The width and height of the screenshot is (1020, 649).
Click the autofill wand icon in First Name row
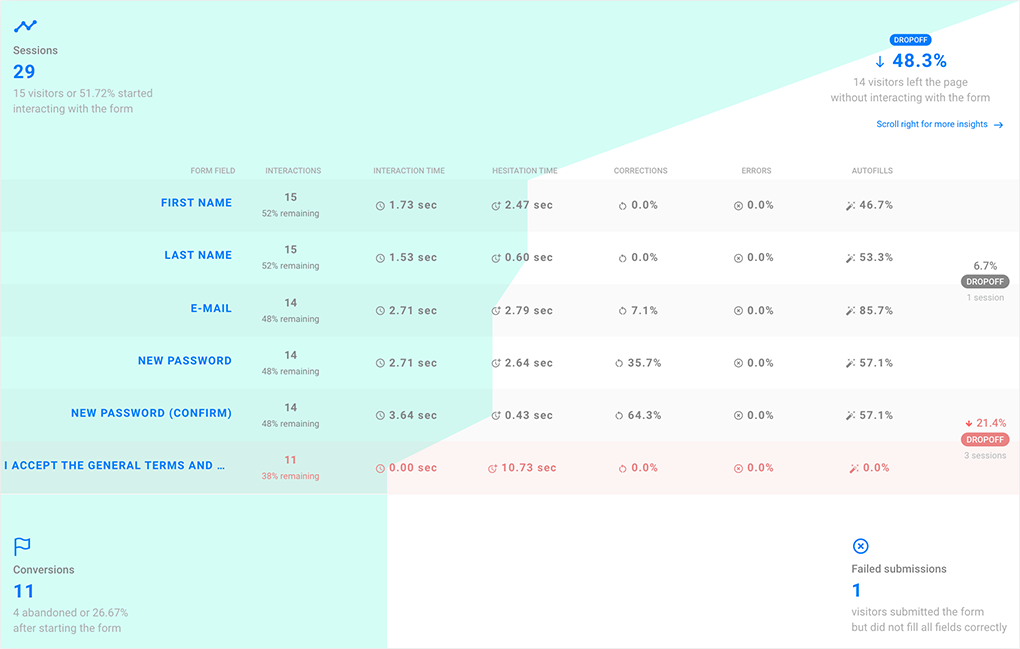tap(850, 205)
